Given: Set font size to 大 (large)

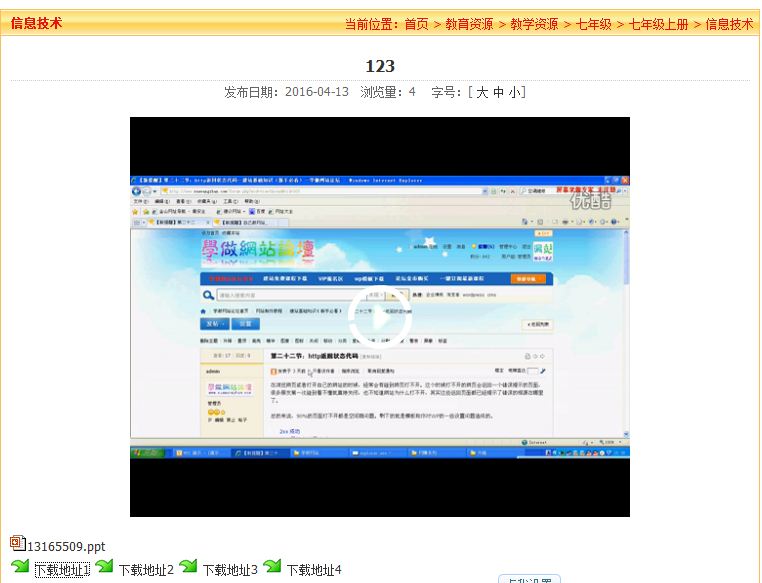Looking at the screenshot, I should (482, 92).
